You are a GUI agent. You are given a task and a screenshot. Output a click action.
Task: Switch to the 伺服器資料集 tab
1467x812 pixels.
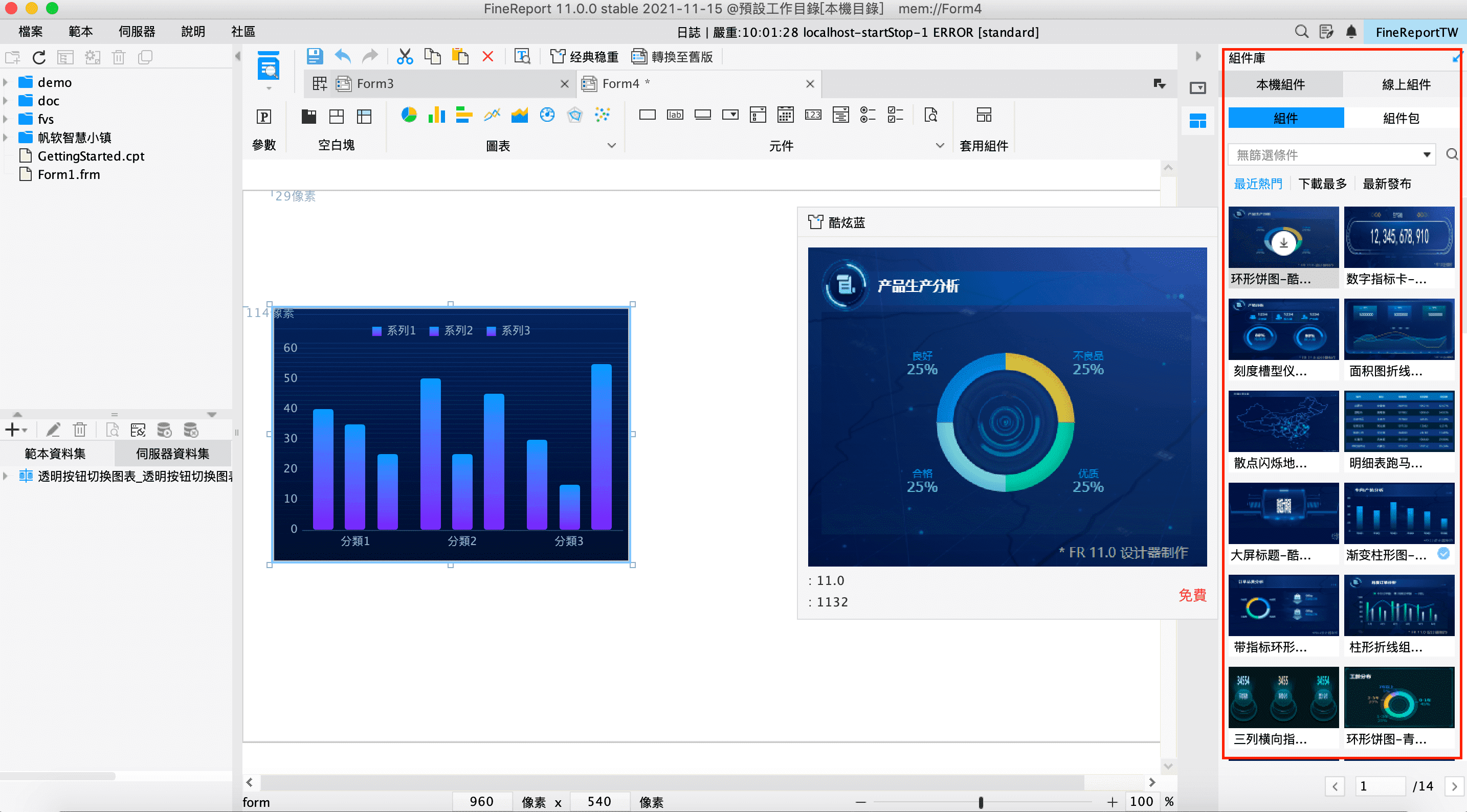click(172, 454)
